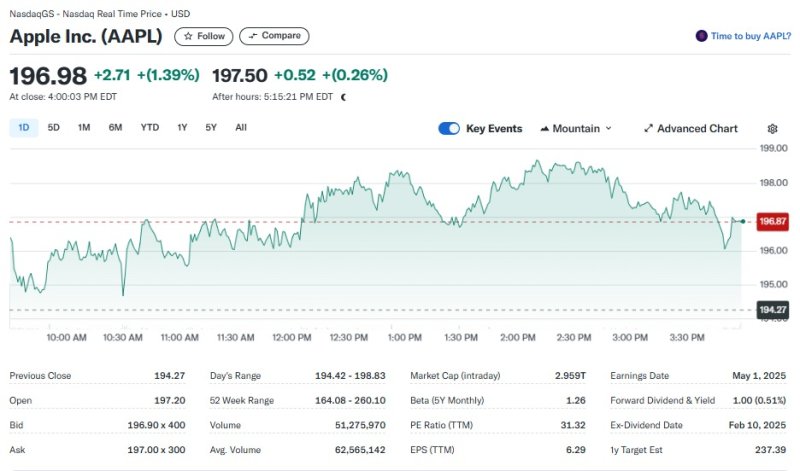Click Forward Dividend & Yield label

tap(662, 401)
